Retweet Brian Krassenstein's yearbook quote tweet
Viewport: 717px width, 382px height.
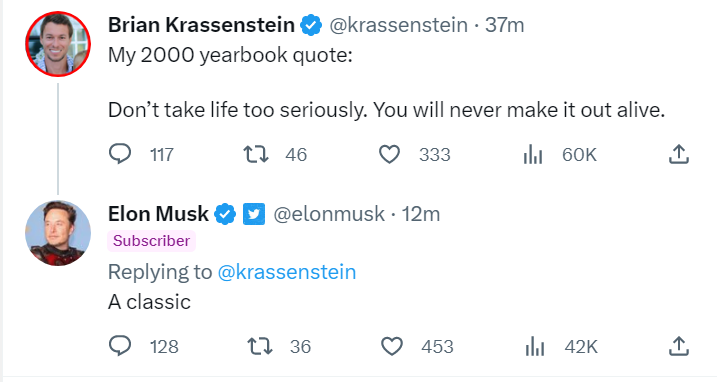pyautogui.click(x=256, y=154)
